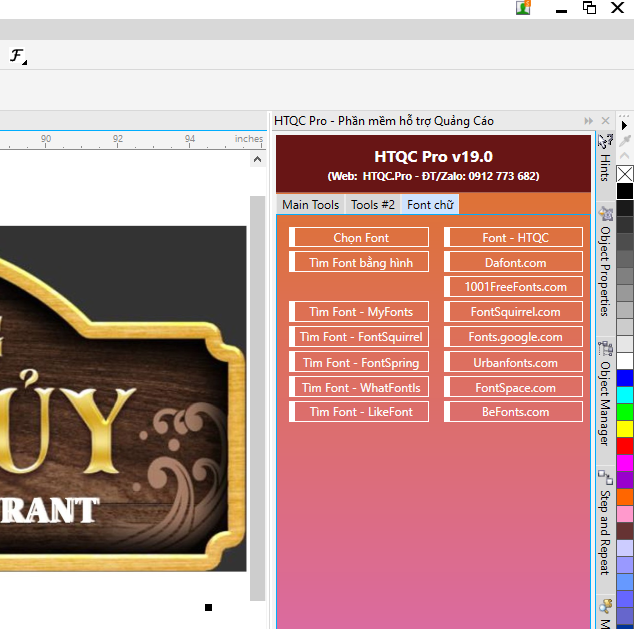Collapse the HTQC Pro docker with double arrows
The width and height of the screenshot is (634, 629).
588,121
